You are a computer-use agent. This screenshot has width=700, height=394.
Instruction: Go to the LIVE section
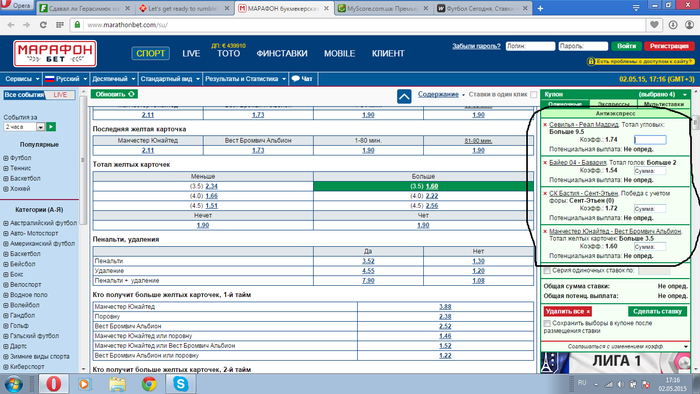(191, 54)
